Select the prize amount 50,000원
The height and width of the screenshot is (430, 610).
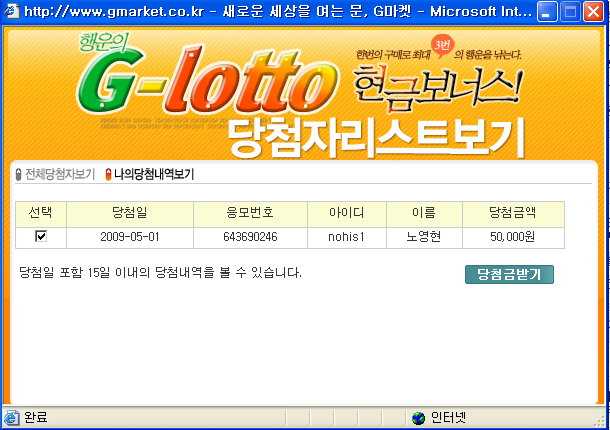513,237
